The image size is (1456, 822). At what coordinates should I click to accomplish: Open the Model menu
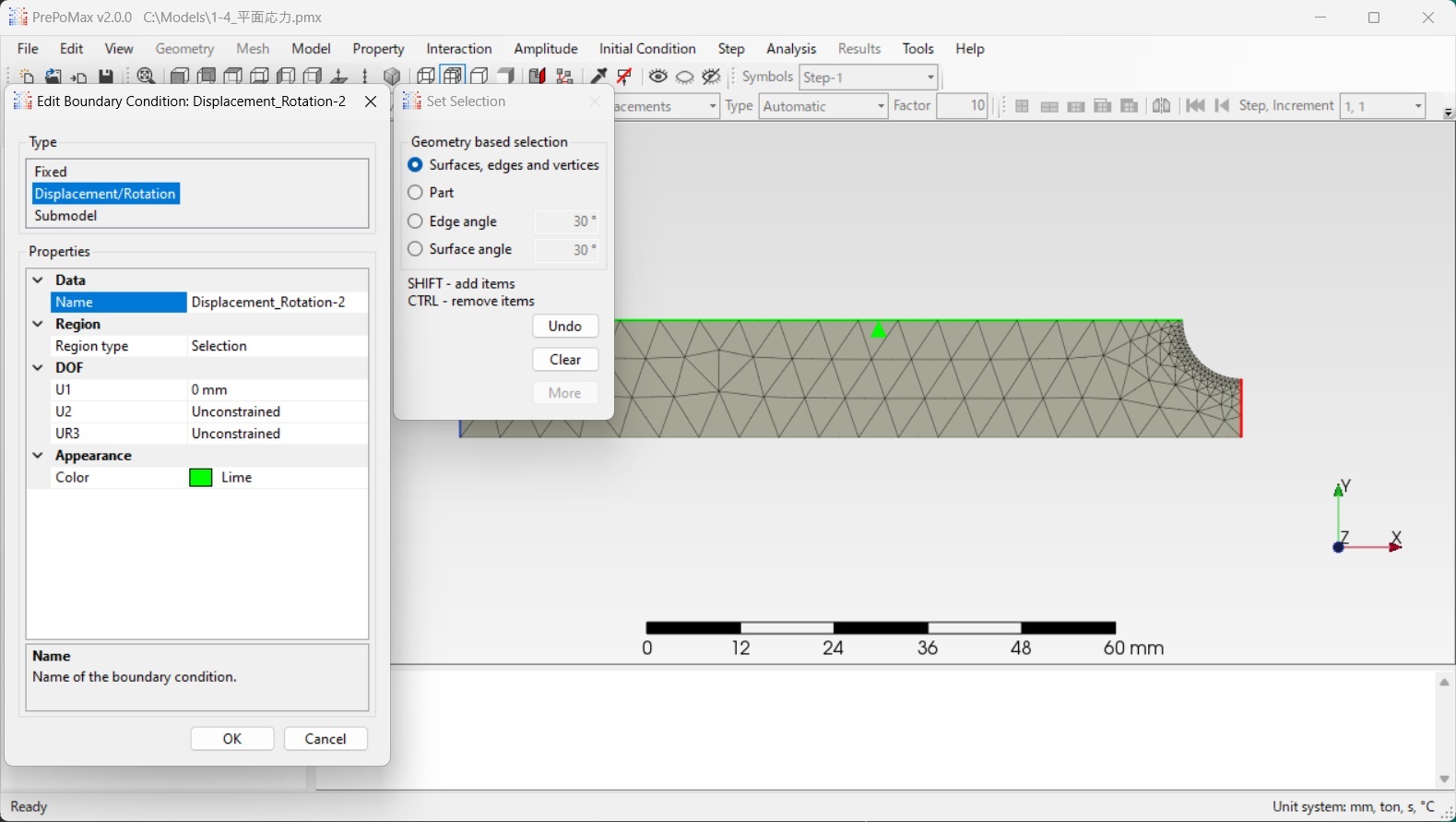[312, 49]
